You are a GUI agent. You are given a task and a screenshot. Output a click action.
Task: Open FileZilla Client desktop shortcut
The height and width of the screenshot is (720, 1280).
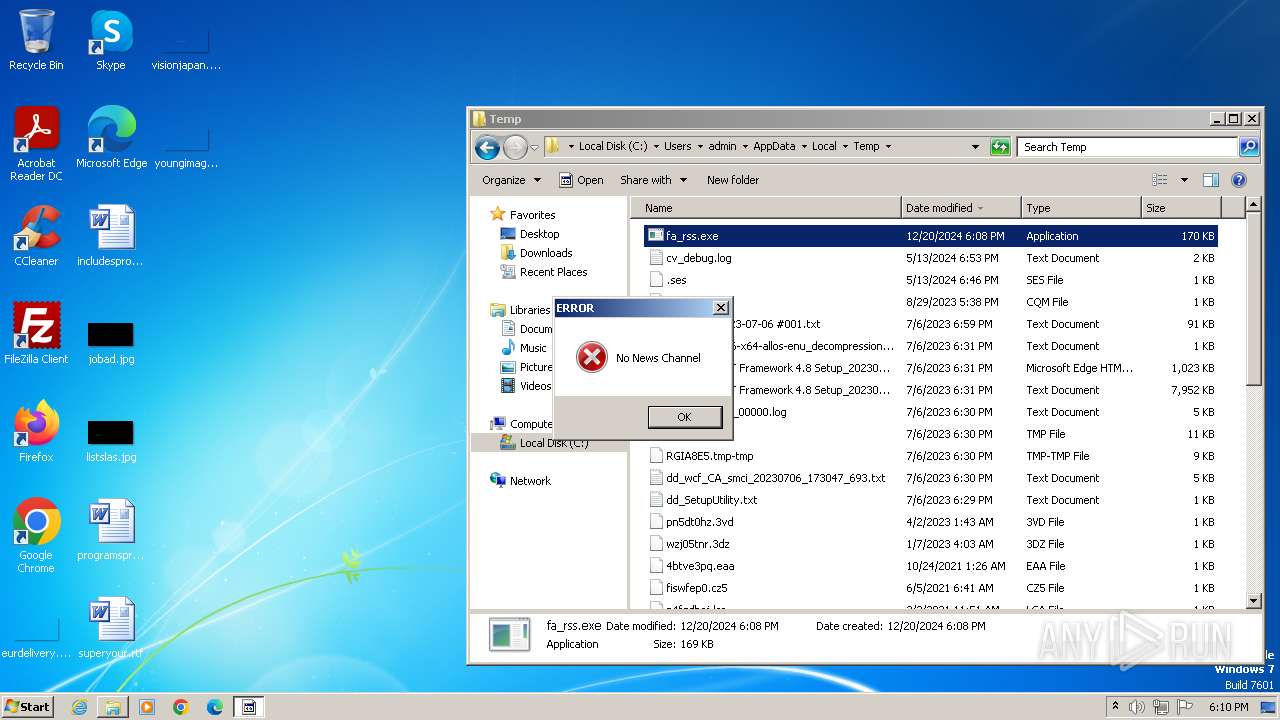36,334
